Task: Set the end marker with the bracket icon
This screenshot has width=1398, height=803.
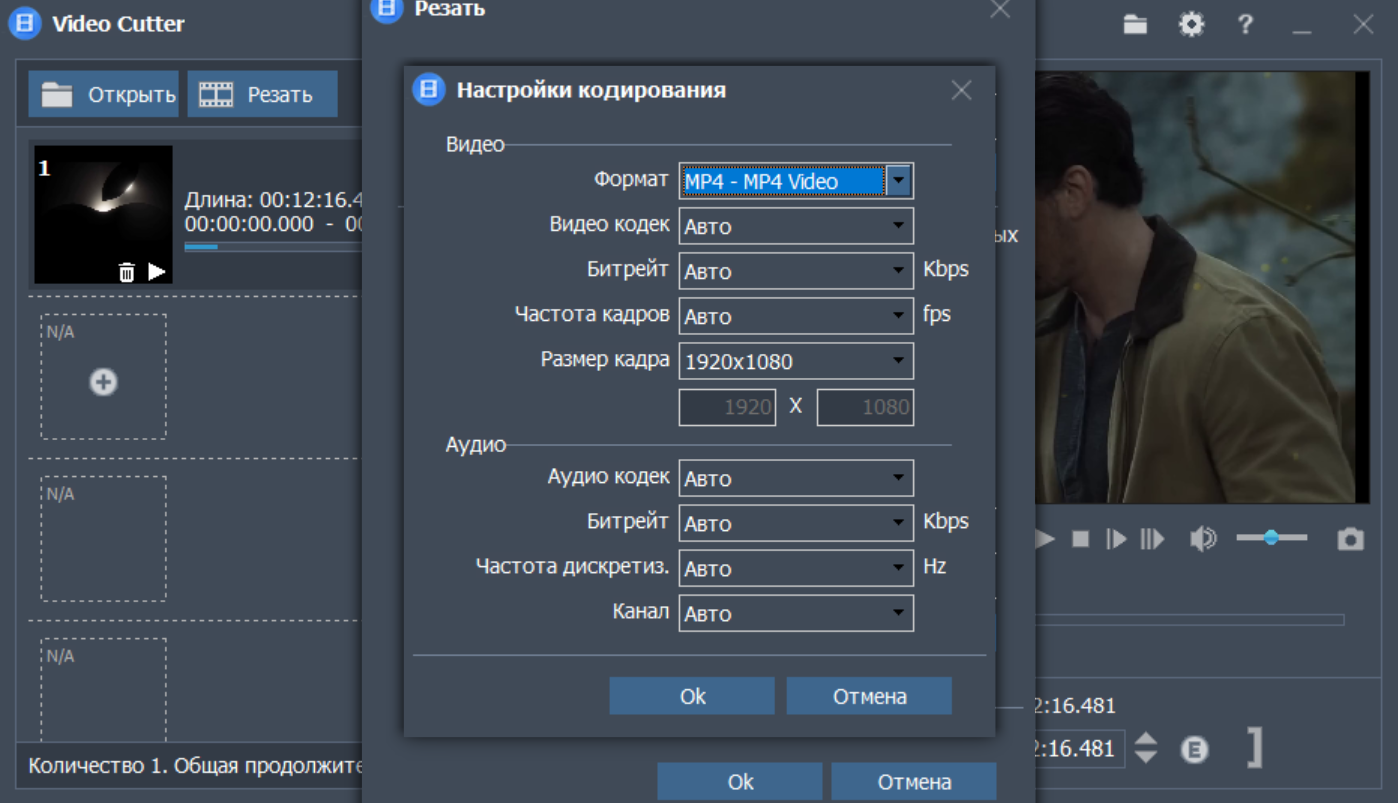Action: pyautogui.click(x=1254, y=748)
